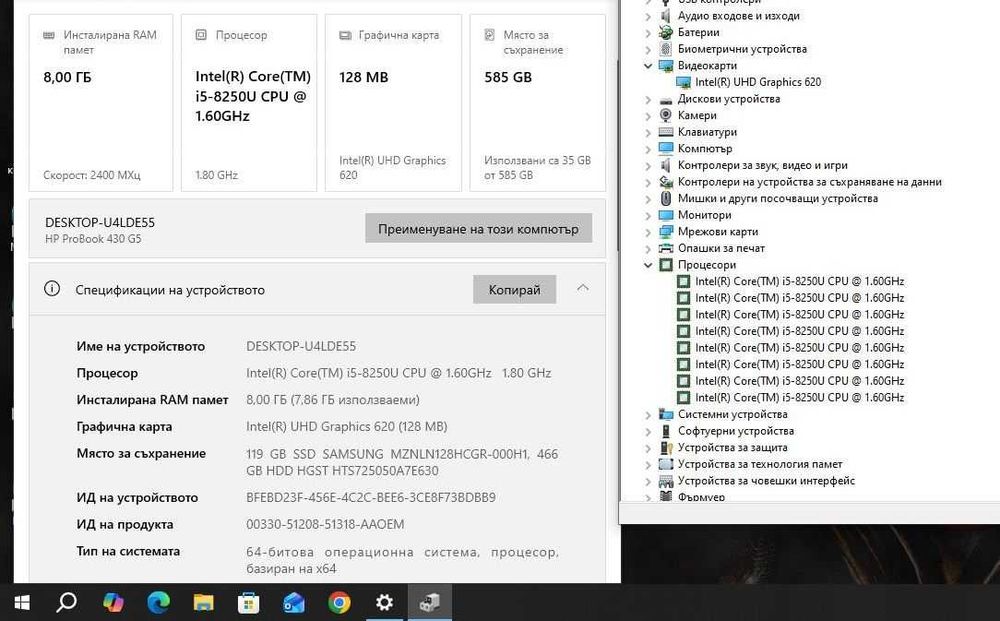Collapse the Спецификации на устройството section chevron
The width and height of the screenshot is (1000, 621).
click(582, 288)
